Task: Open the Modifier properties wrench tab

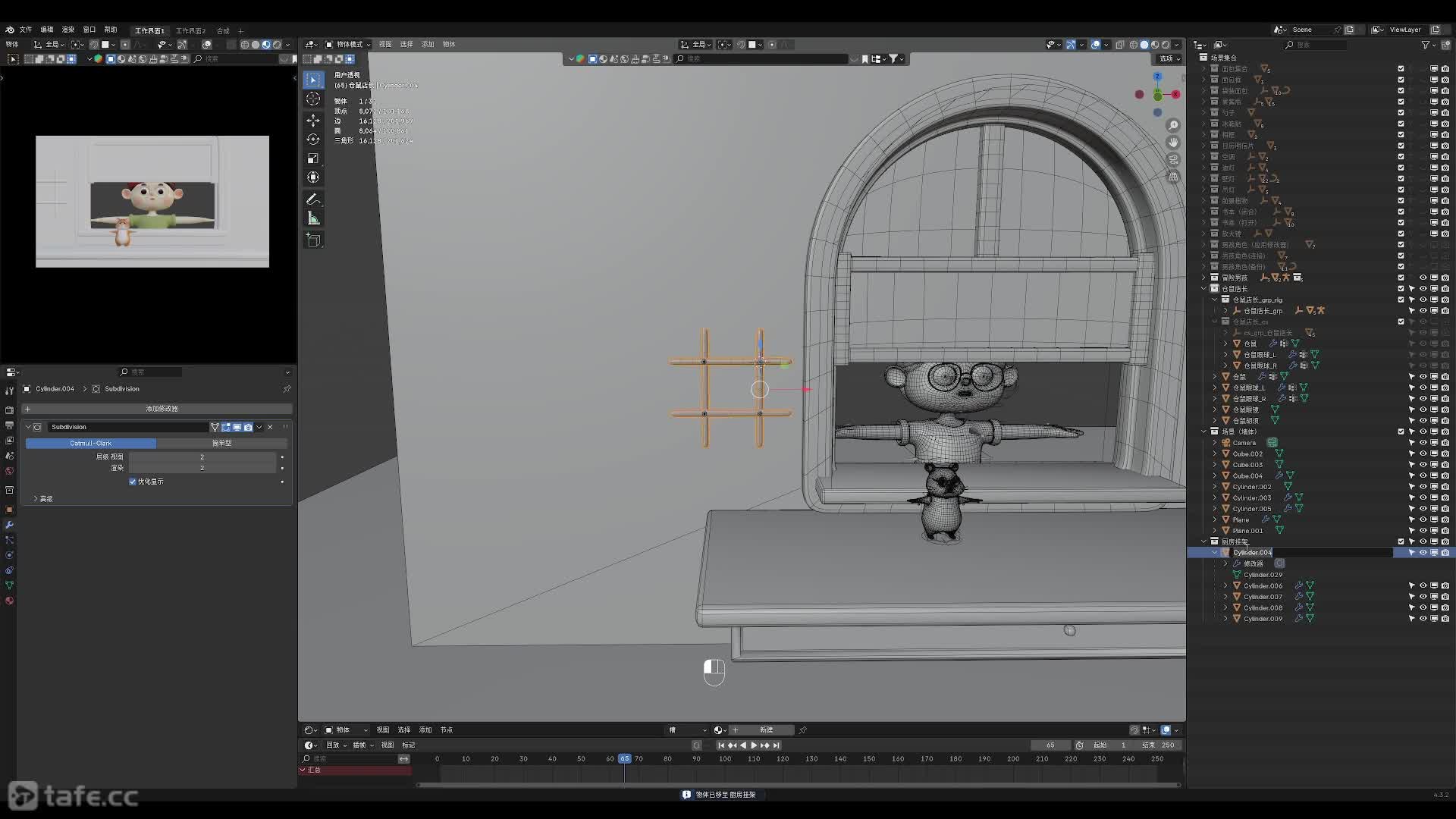Action: click(x=9, y=525)
